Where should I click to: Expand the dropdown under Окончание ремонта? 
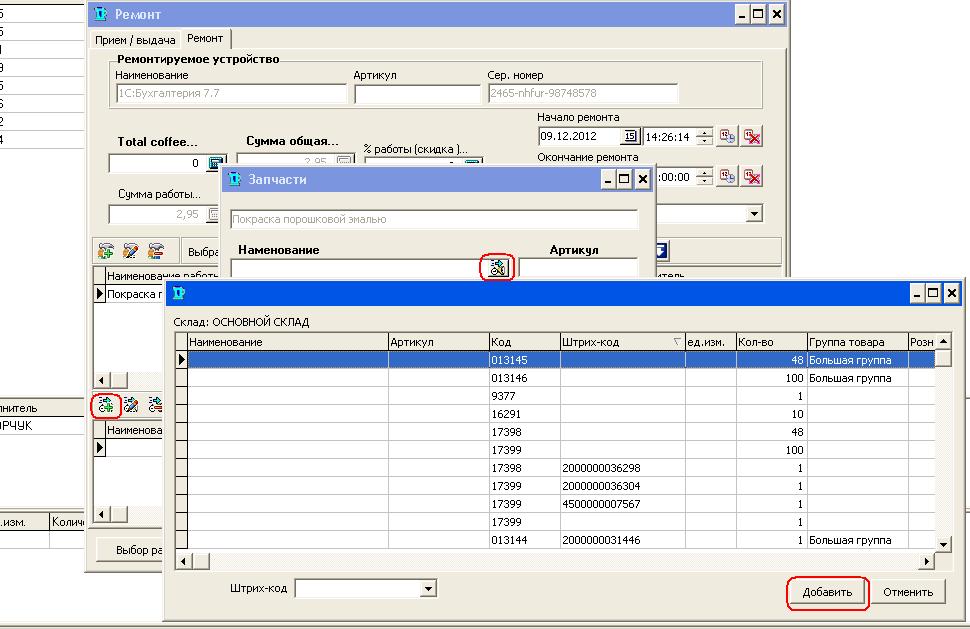coord(754,214)
